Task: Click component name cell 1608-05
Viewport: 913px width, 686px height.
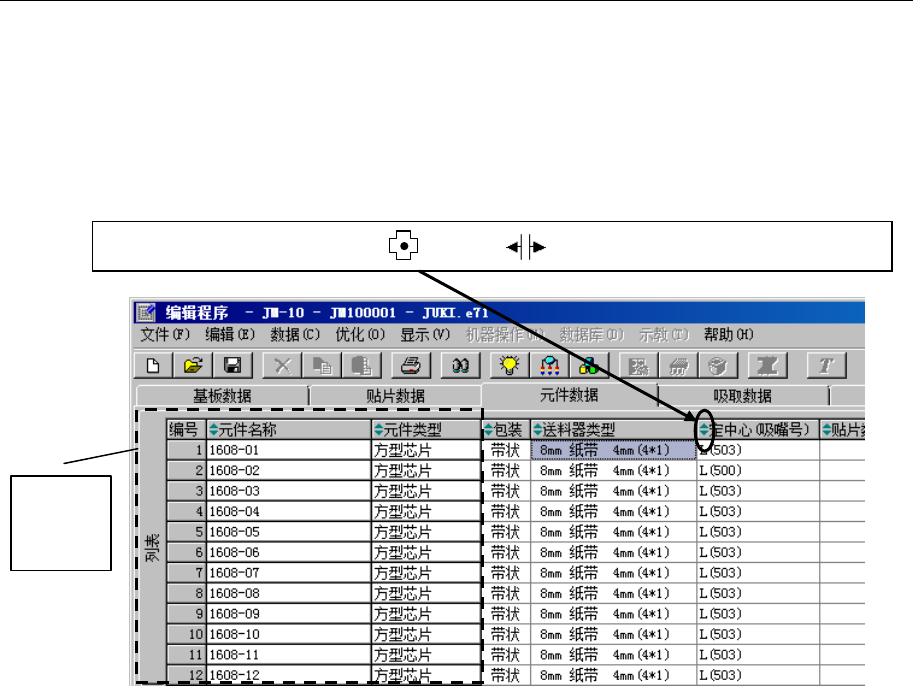Action: tap(289, 532)
